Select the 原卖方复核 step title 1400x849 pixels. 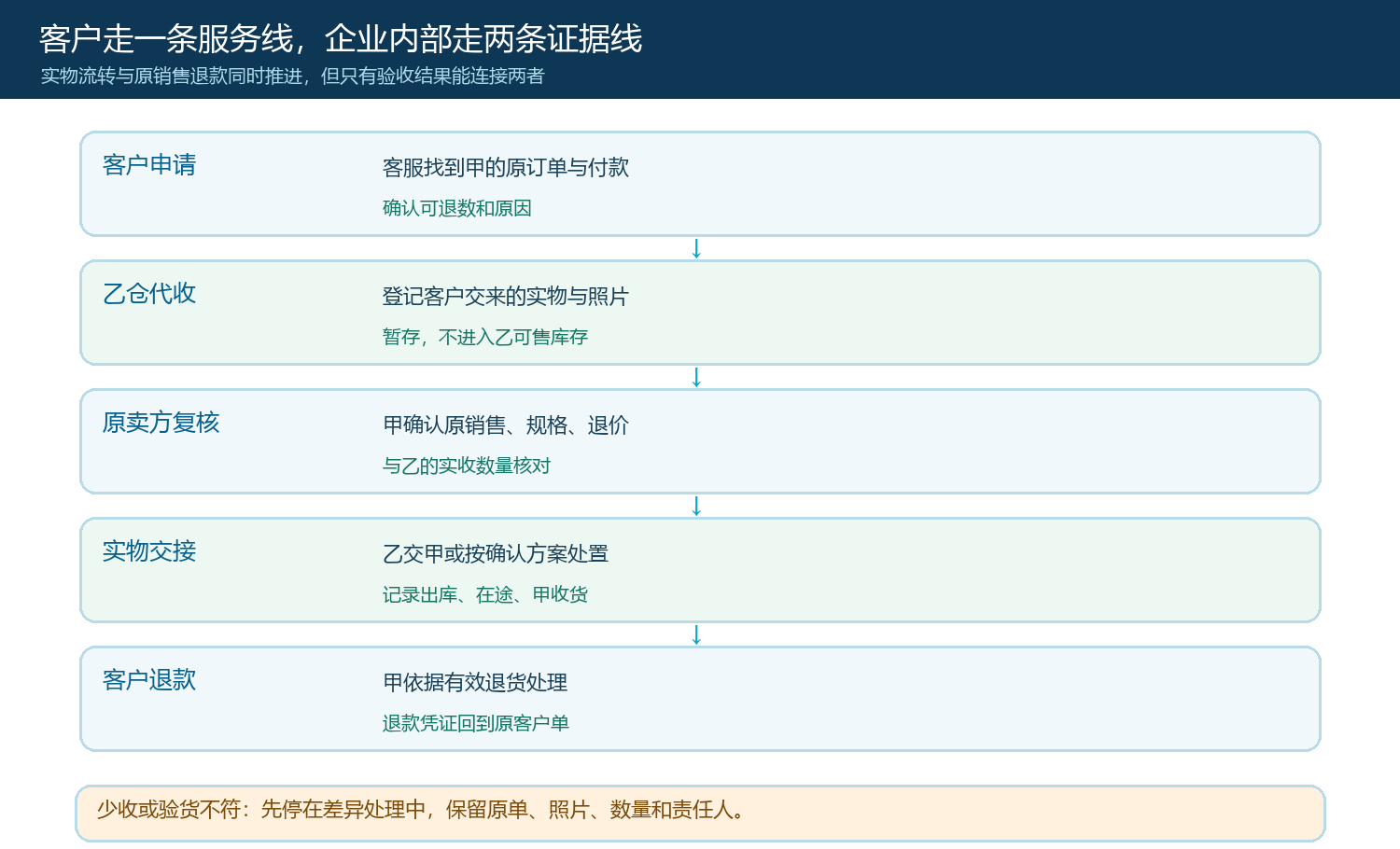tap(161, 423)
